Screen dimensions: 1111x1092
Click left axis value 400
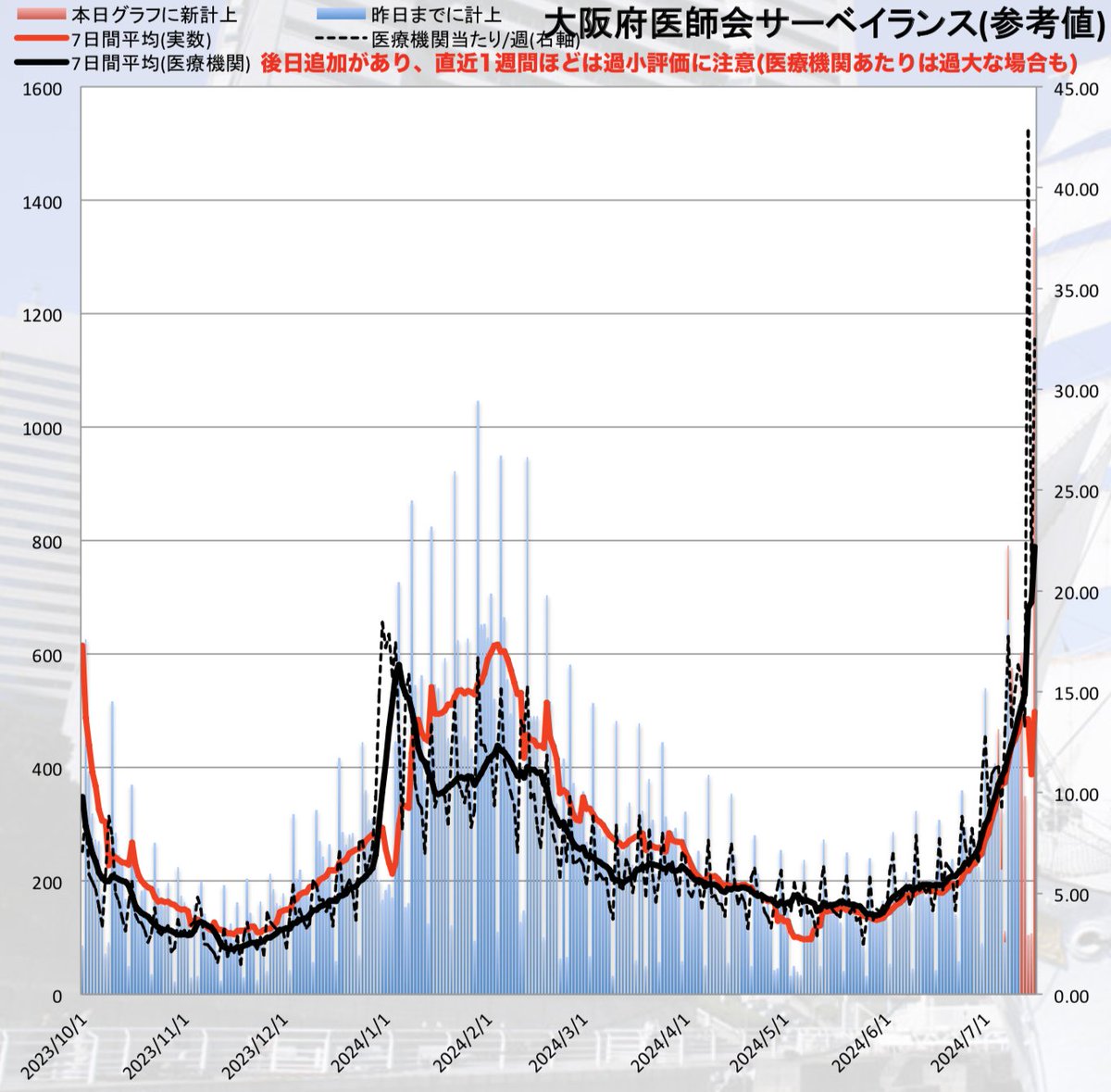click(47, 770)
